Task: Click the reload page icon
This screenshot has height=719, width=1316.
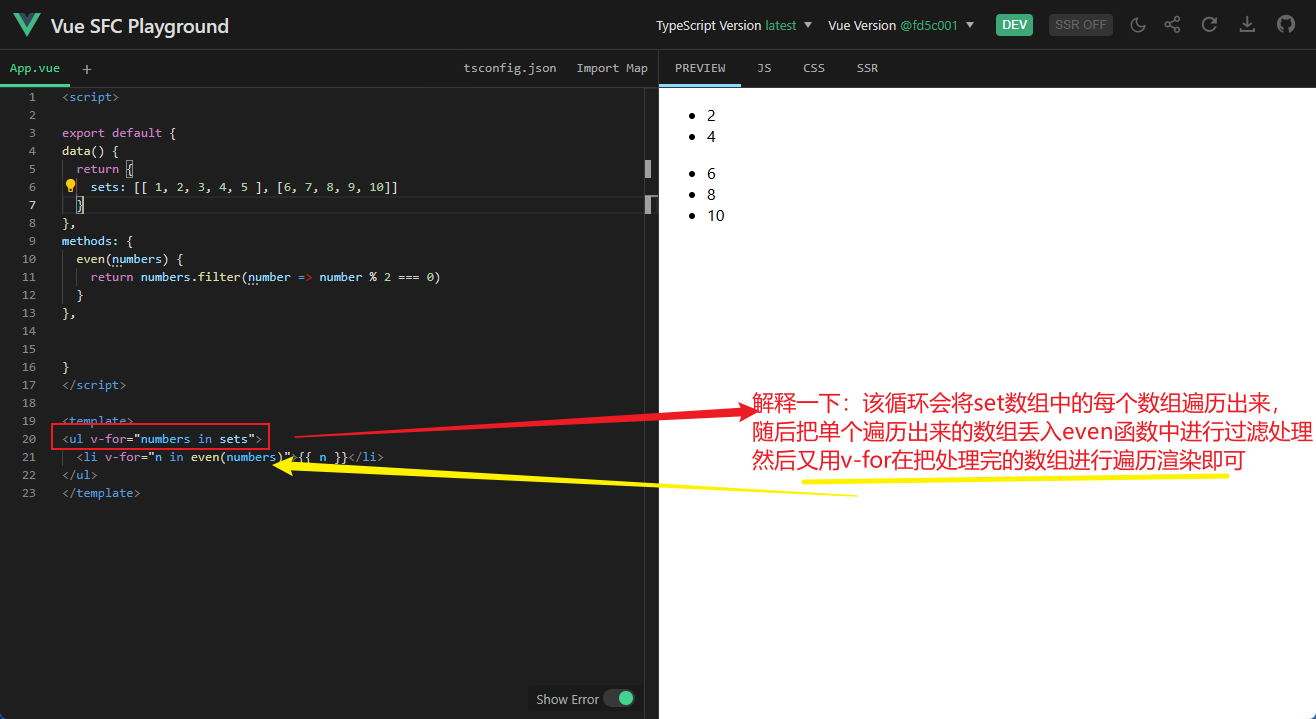Action: pos(1209,25)
